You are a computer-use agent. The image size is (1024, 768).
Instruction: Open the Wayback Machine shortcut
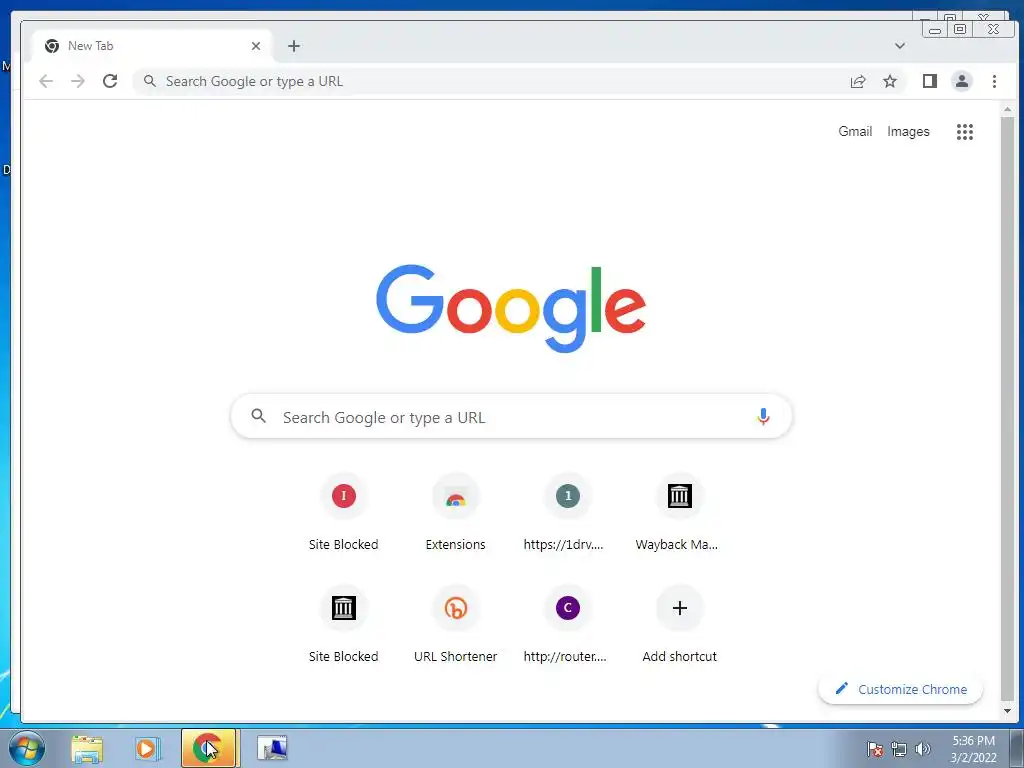(679, 512)
